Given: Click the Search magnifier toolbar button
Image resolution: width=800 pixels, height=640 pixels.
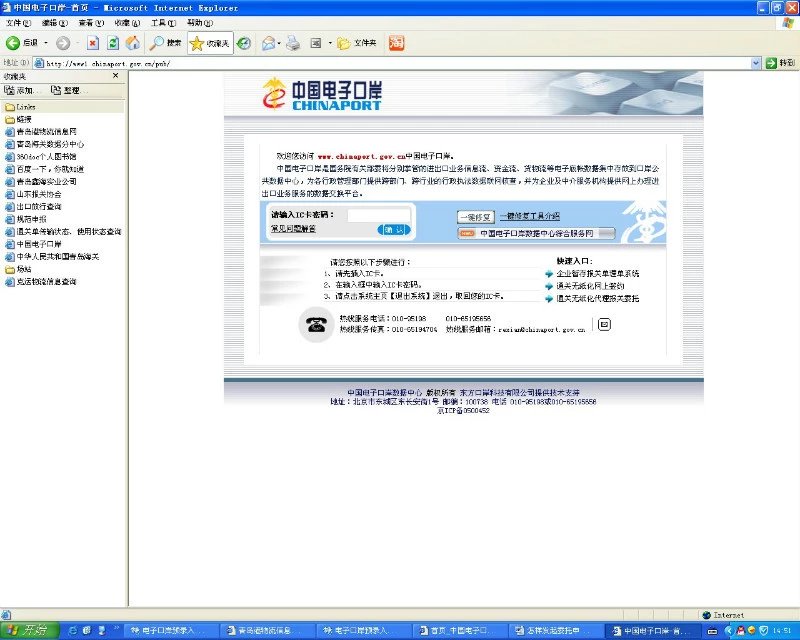Looking at the screenshot, I should [x=165, y=43].
